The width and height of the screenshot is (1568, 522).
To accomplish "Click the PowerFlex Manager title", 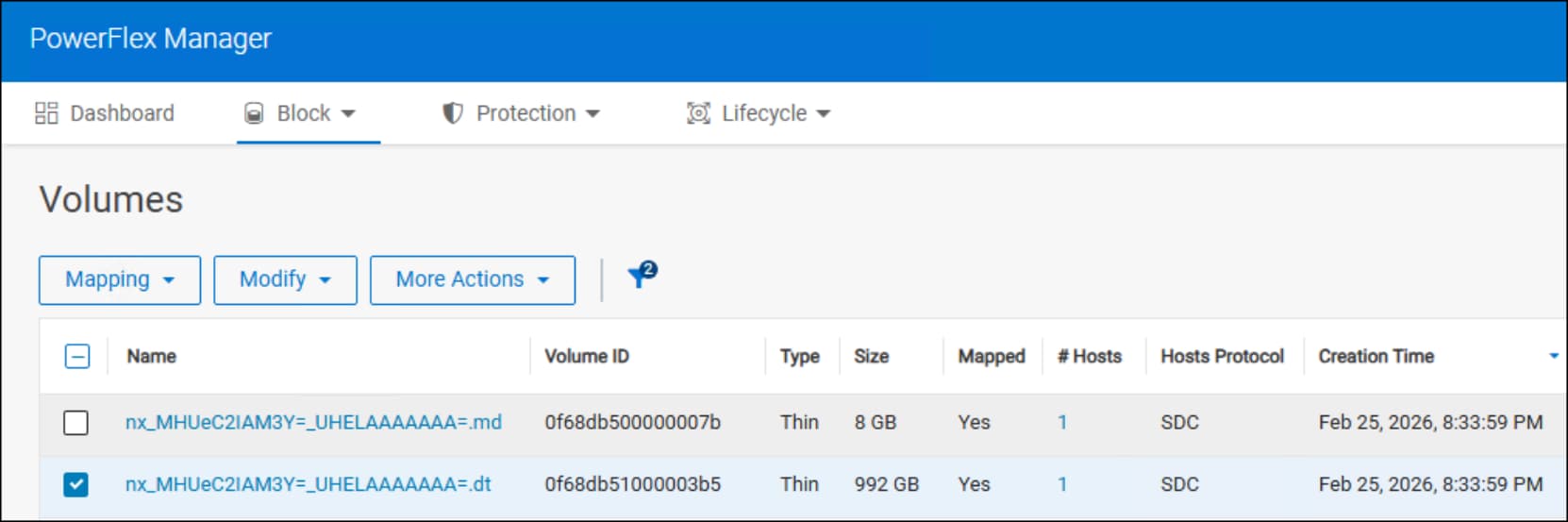I will click(x=151, y=39).
